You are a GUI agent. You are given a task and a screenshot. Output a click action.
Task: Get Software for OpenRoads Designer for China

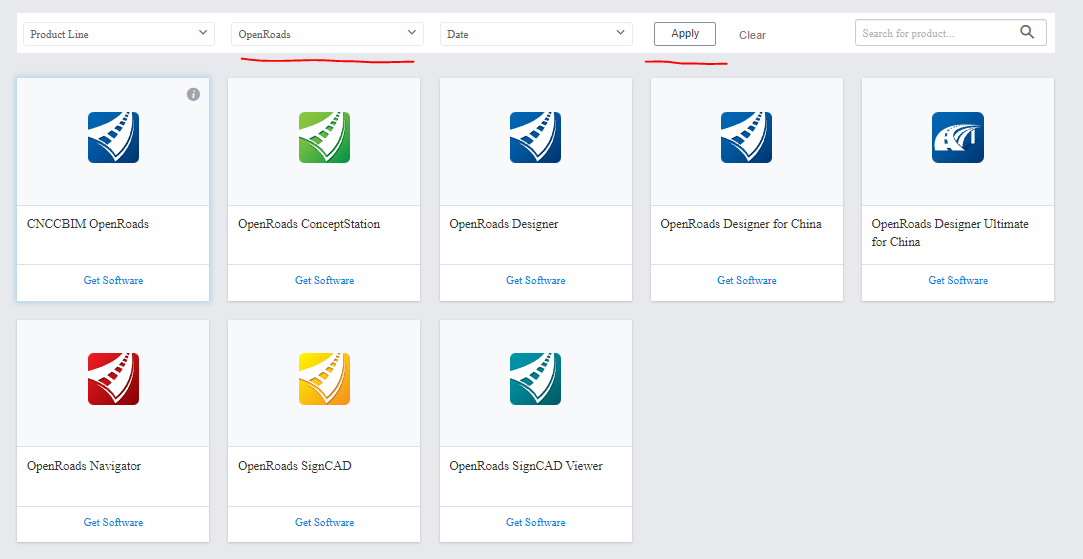point(747,281)
